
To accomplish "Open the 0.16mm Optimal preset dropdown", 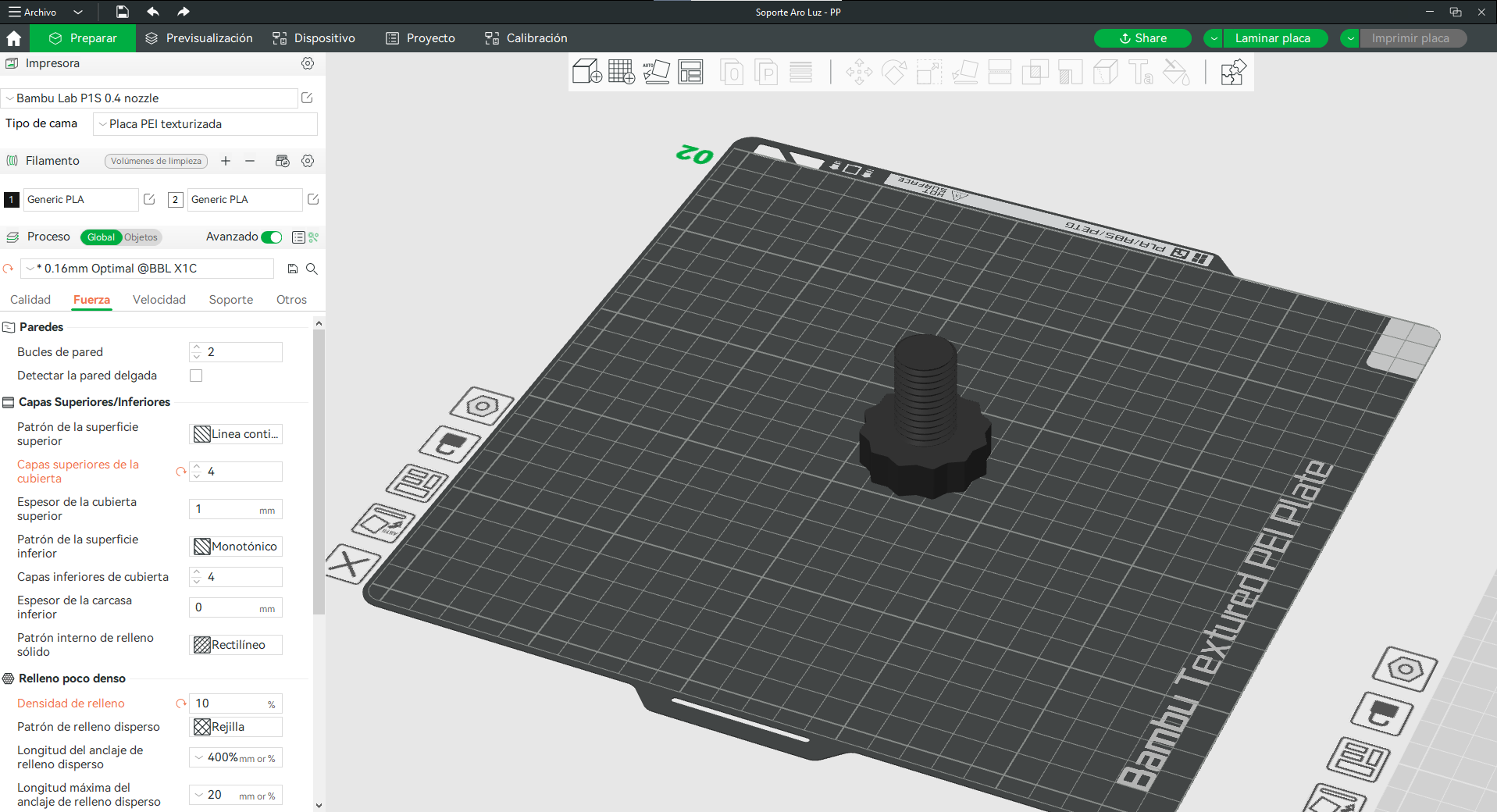I will tap(148, 269).
